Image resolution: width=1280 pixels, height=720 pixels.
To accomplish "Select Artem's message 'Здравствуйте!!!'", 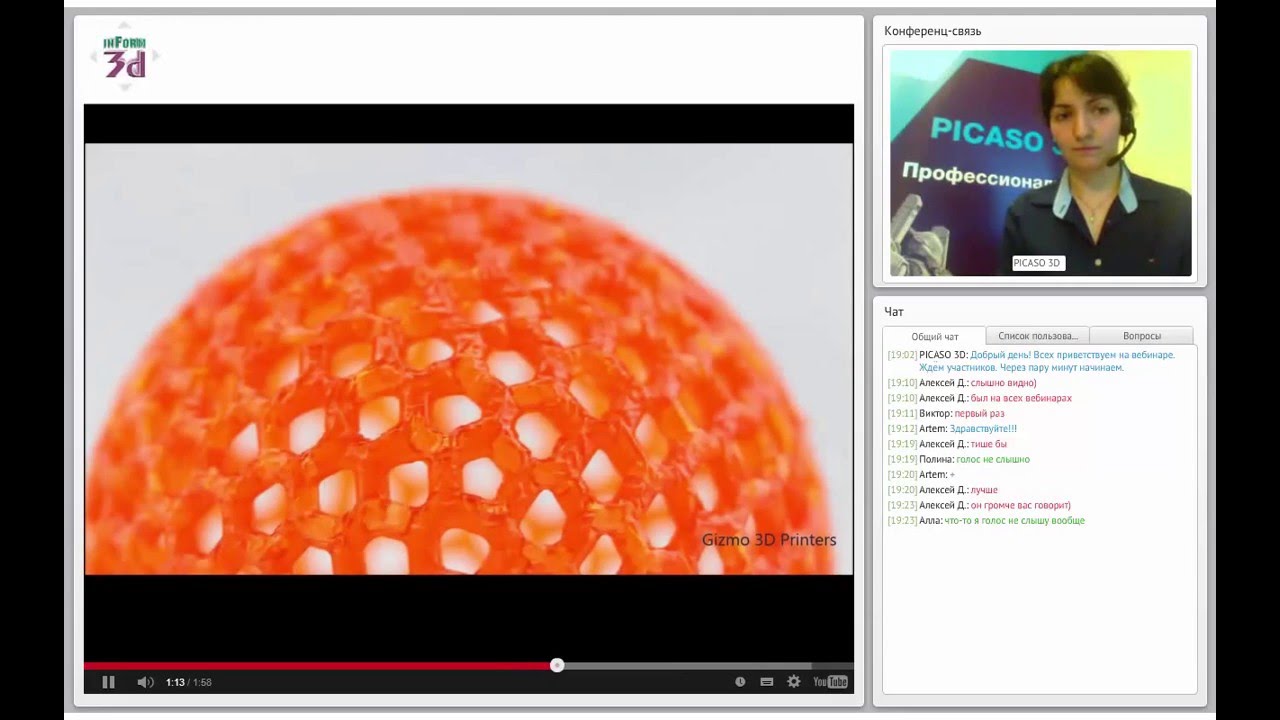I will tap(983, 429).
